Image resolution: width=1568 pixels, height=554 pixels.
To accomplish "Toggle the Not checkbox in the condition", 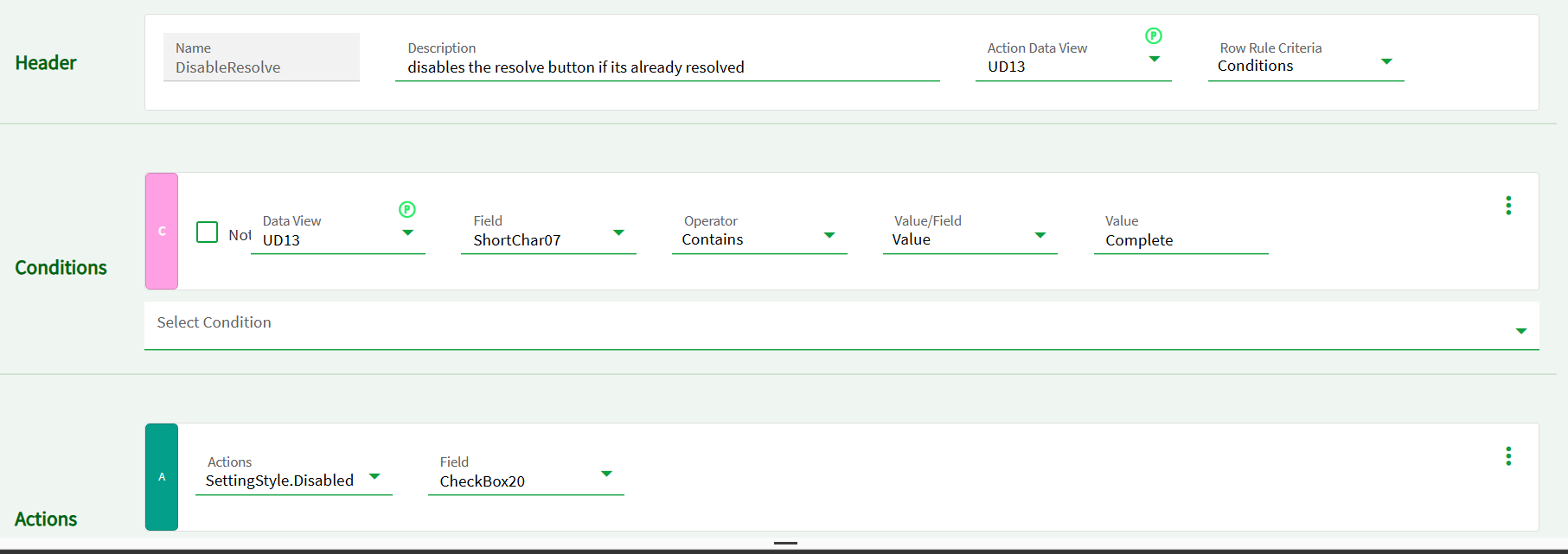I will tap(208, 232).
